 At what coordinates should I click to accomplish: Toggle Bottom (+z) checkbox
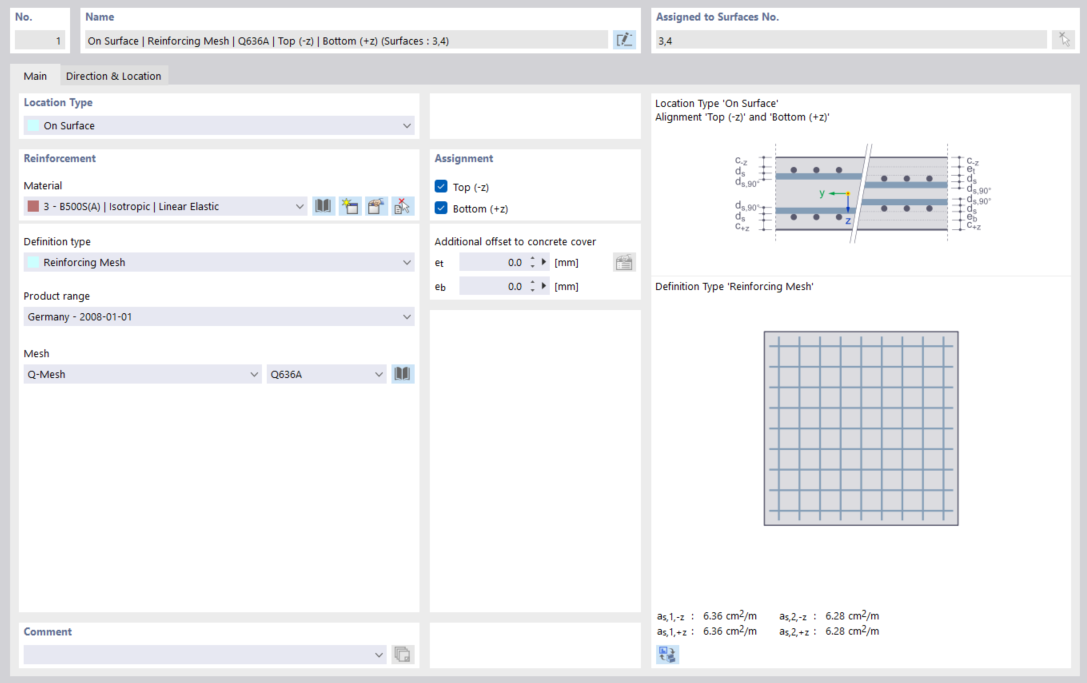(441, 208)
